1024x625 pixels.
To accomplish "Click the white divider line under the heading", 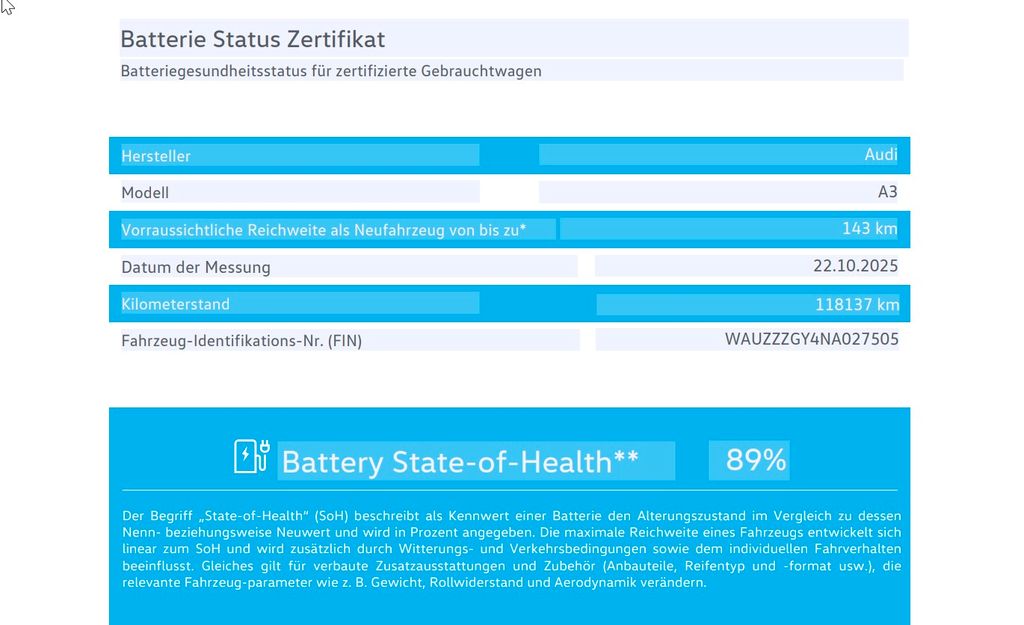I will pos(510,490).
